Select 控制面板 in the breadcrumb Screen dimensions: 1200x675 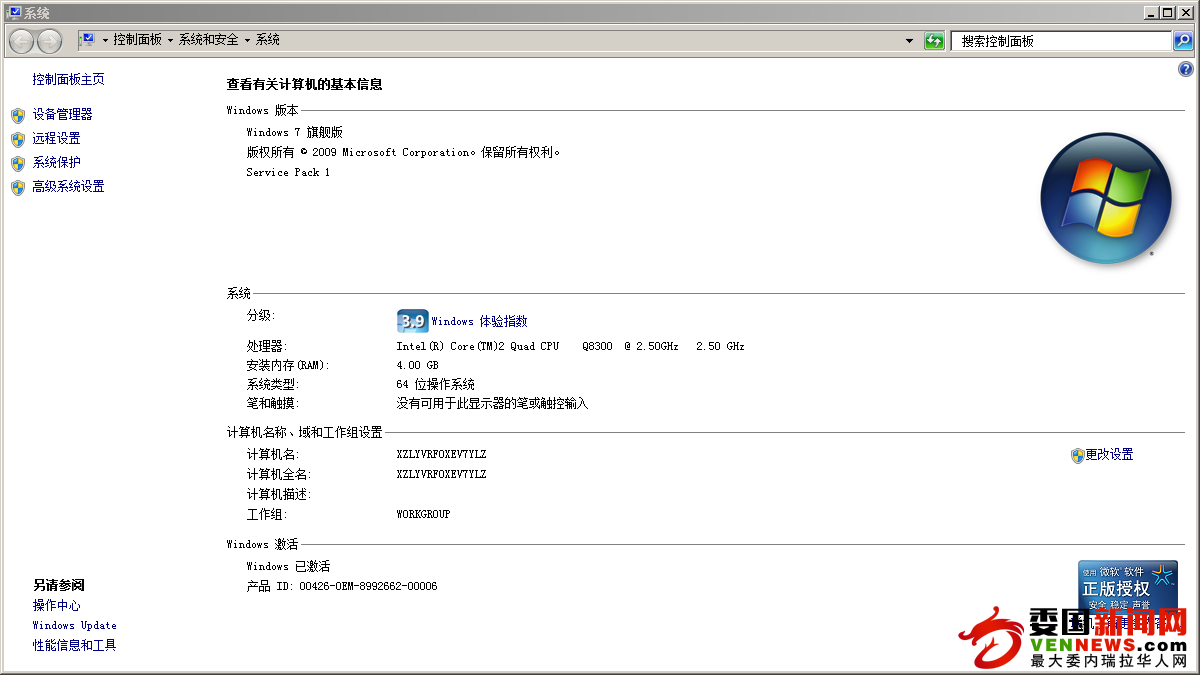pyautogui.click(x=137, y=40)
